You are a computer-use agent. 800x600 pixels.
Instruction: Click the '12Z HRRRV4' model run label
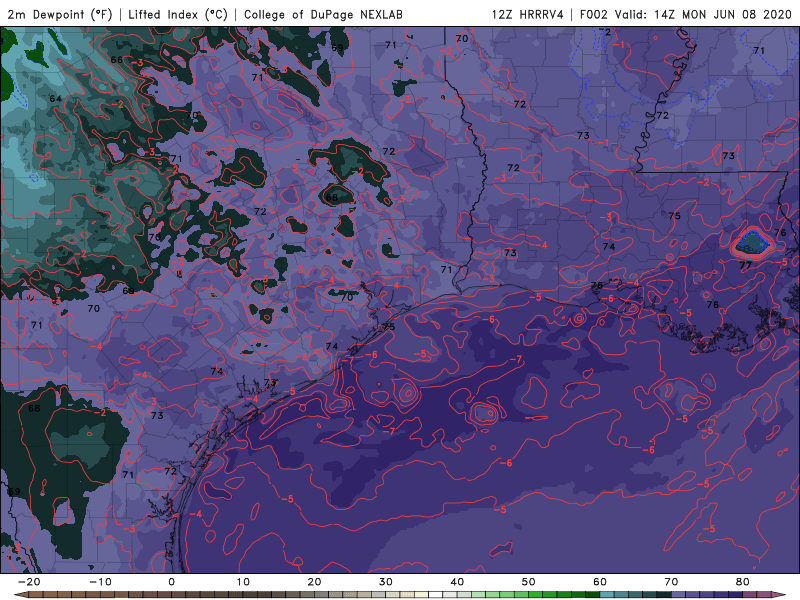pyautogui.click(x=528, y=15)
